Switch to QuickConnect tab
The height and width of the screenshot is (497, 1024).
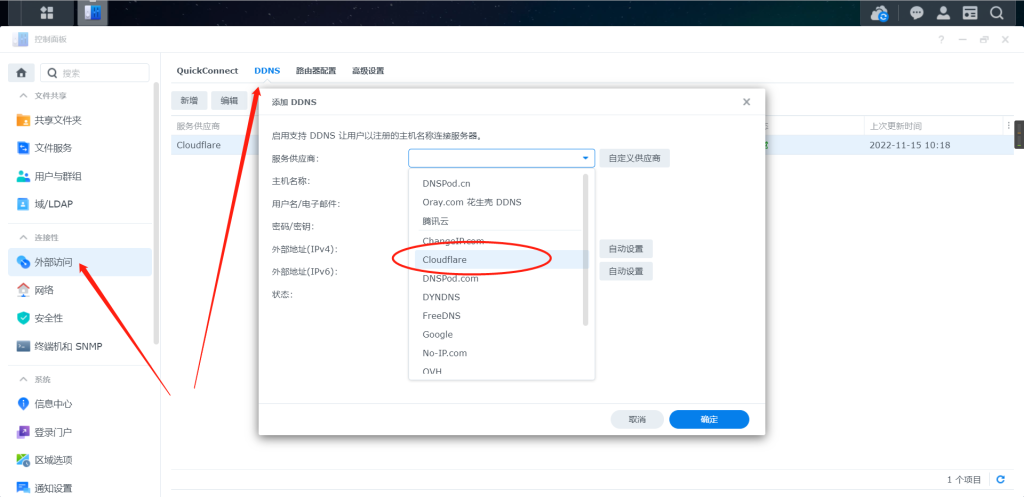[x=207, y=71]
